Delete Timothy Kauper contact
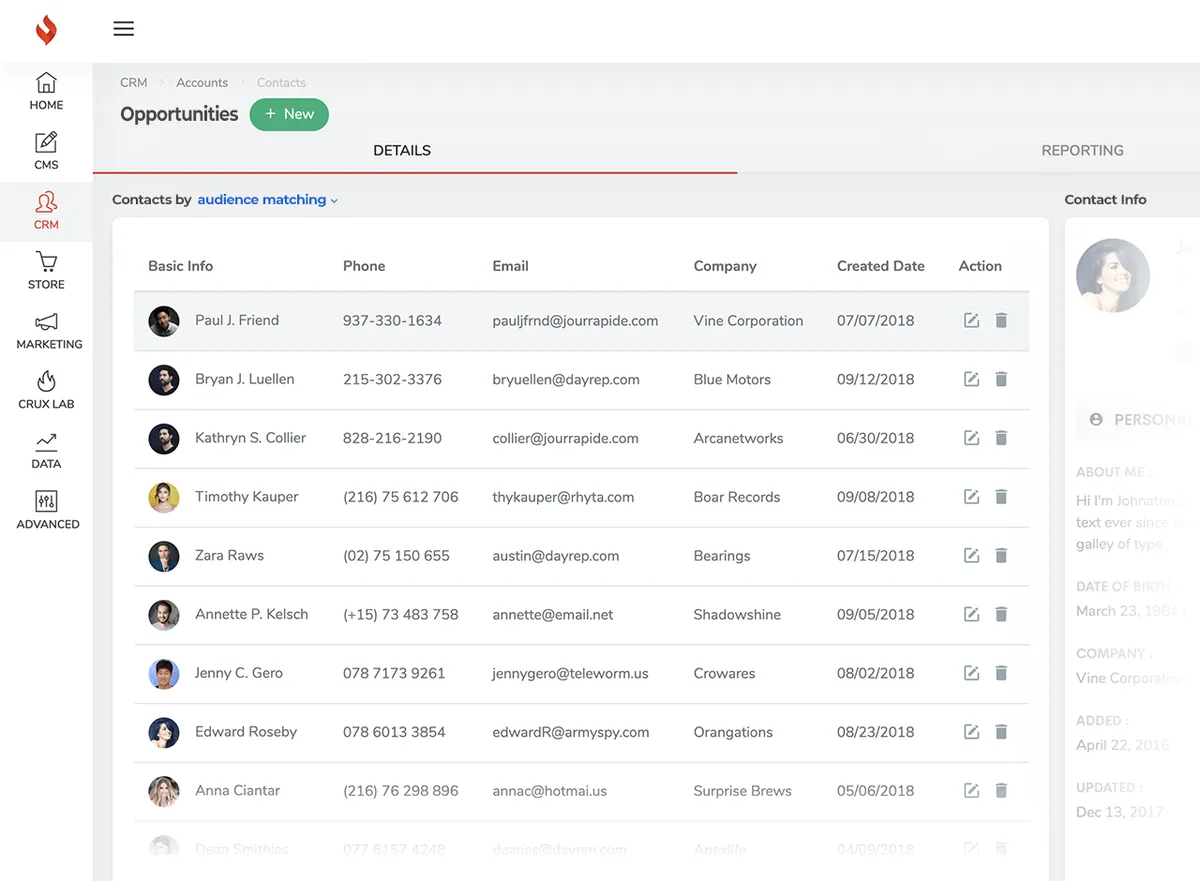The height and width of the screenshot is (881, 1200). (x=1001, y=496)
